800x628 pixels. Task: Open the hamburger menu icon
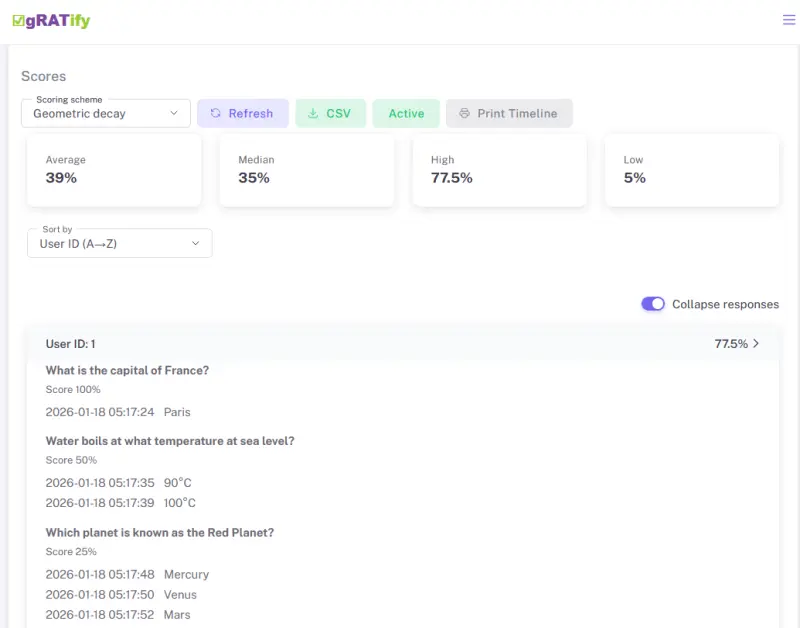[x=789, y=20]
